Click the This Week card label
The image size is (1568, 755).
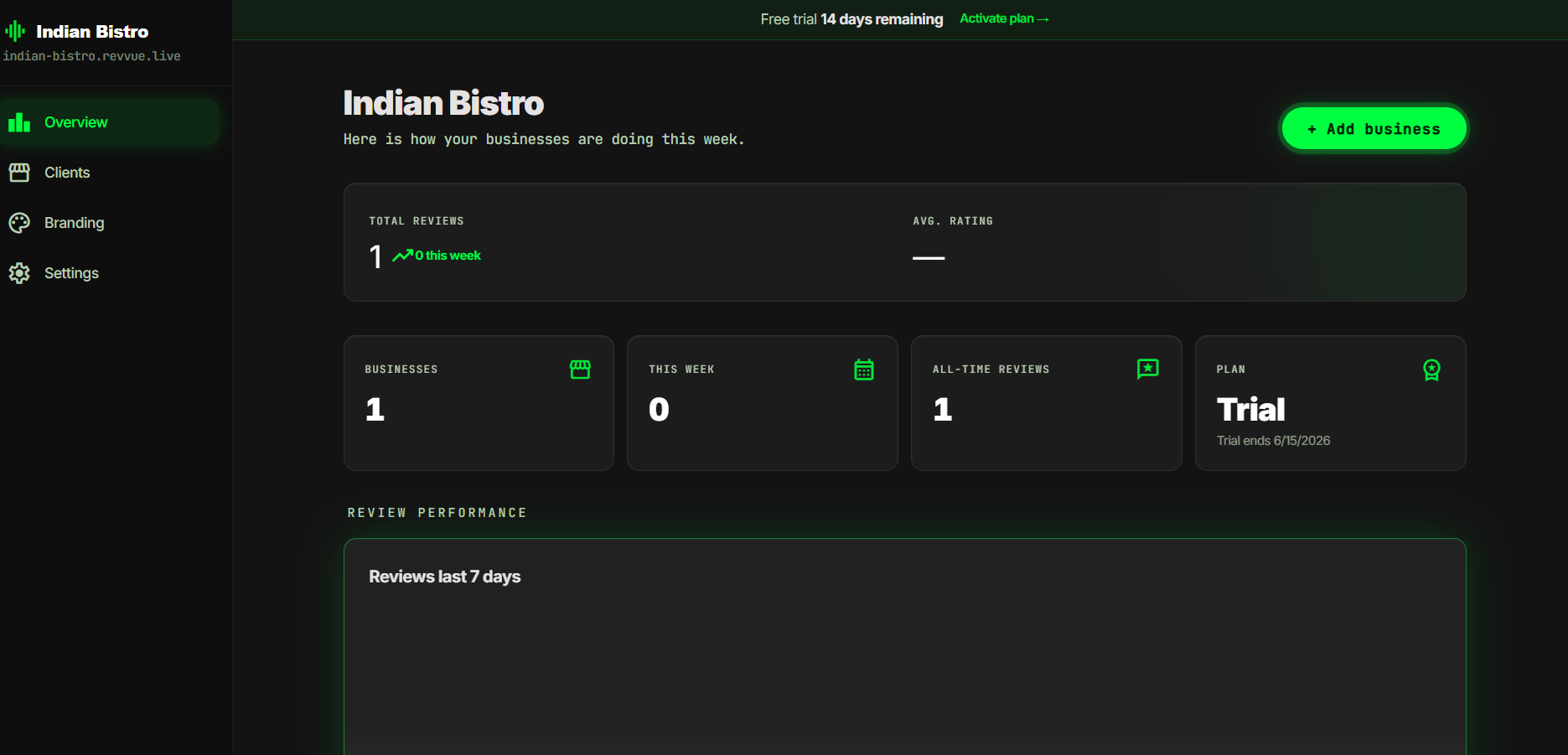681,370
